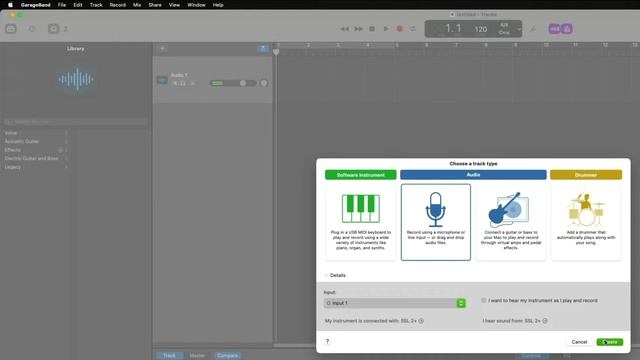
Task: Mute the Audio 1 track
Action: click(x=176, y=83)
